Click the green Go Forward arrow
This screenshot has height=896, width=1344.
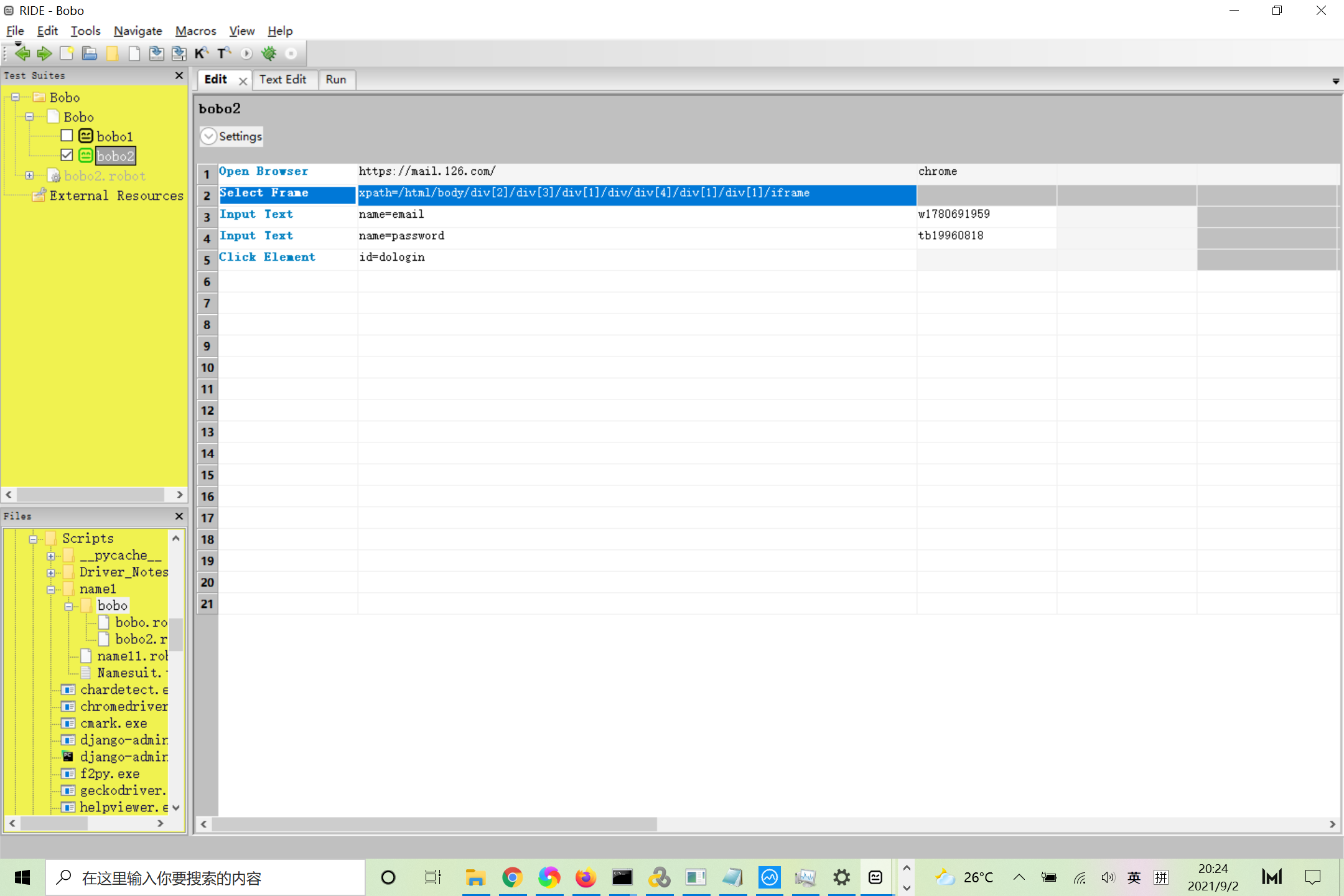44,54
